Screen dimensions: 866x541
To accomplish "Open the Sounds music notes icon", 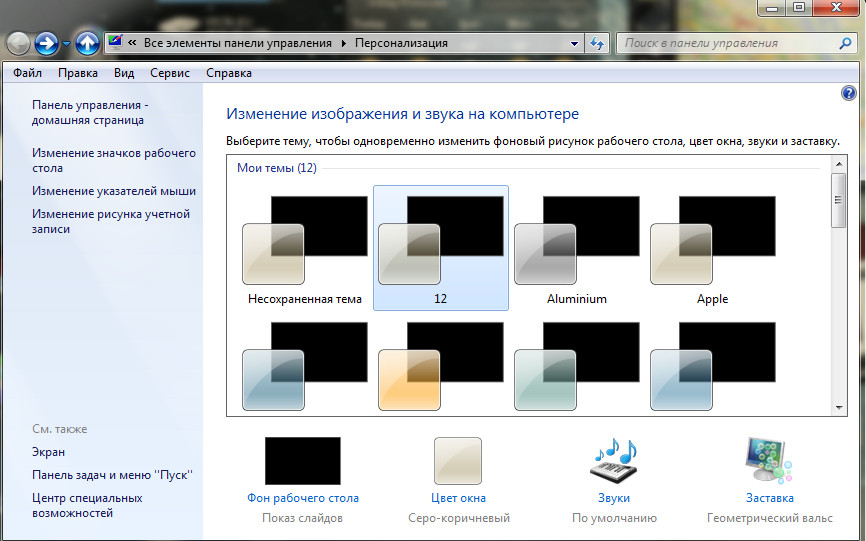I will (x=614, y=462).
